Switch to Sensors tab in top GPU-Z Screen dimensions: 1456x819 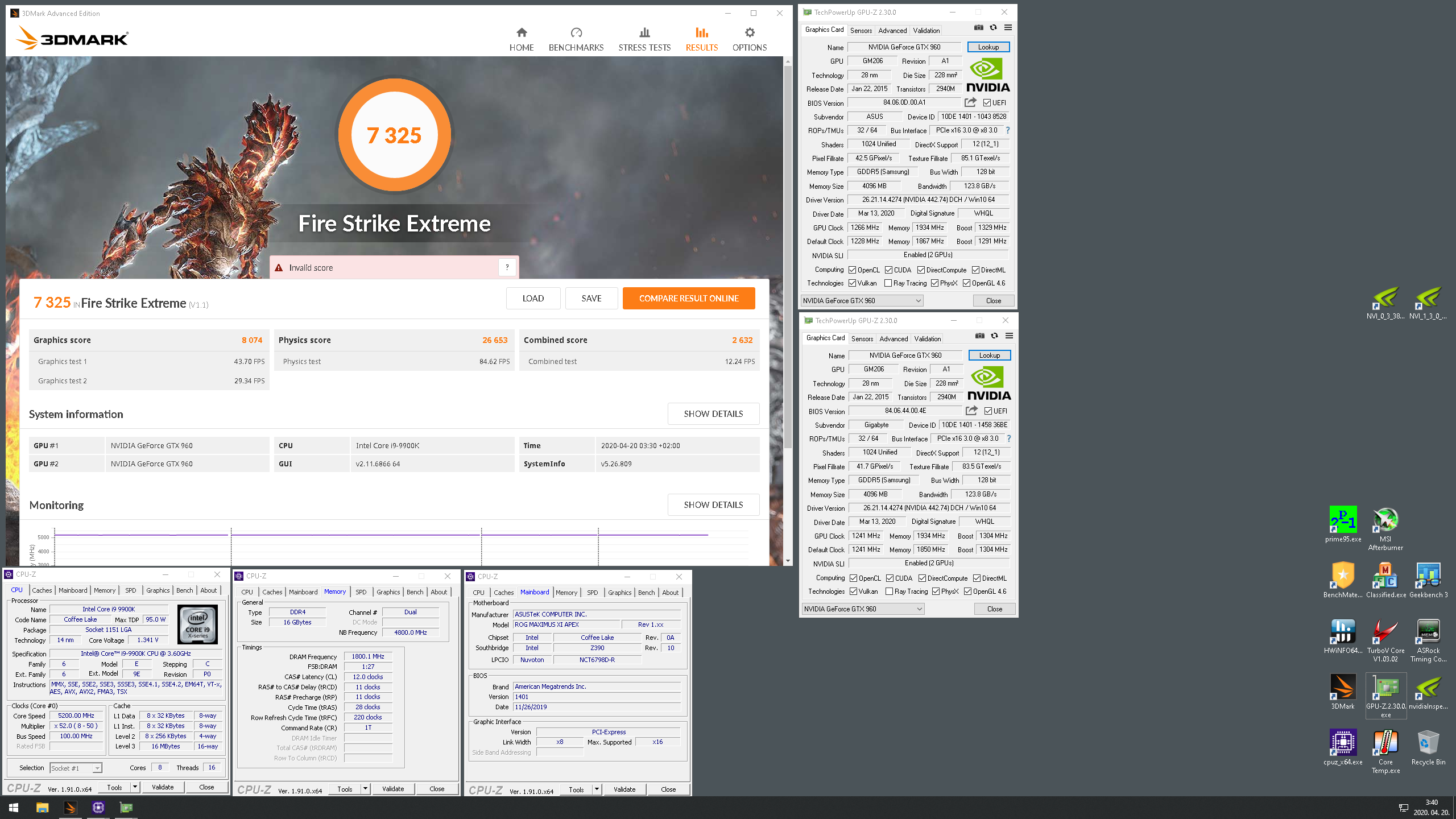coord(861,31)
